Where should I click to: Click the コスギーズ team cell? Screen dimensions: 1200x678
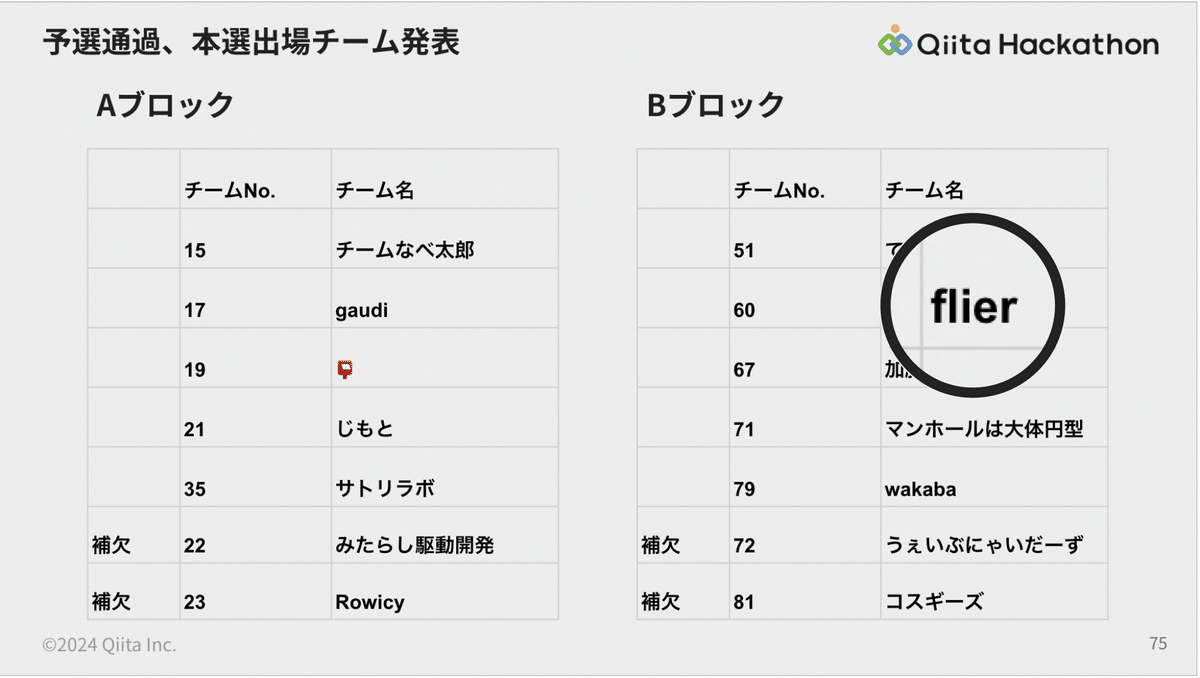click(934, 602)
